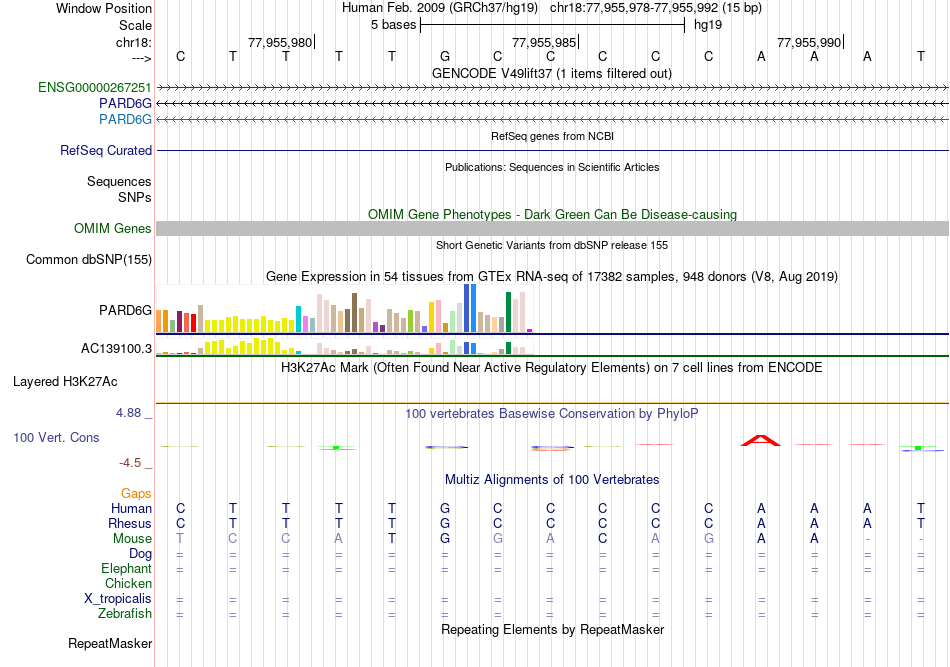Screen dimensions: 950x667
Task: Click the SNPs publications track label
Action: pyautogui.click(x=135, y=197)
